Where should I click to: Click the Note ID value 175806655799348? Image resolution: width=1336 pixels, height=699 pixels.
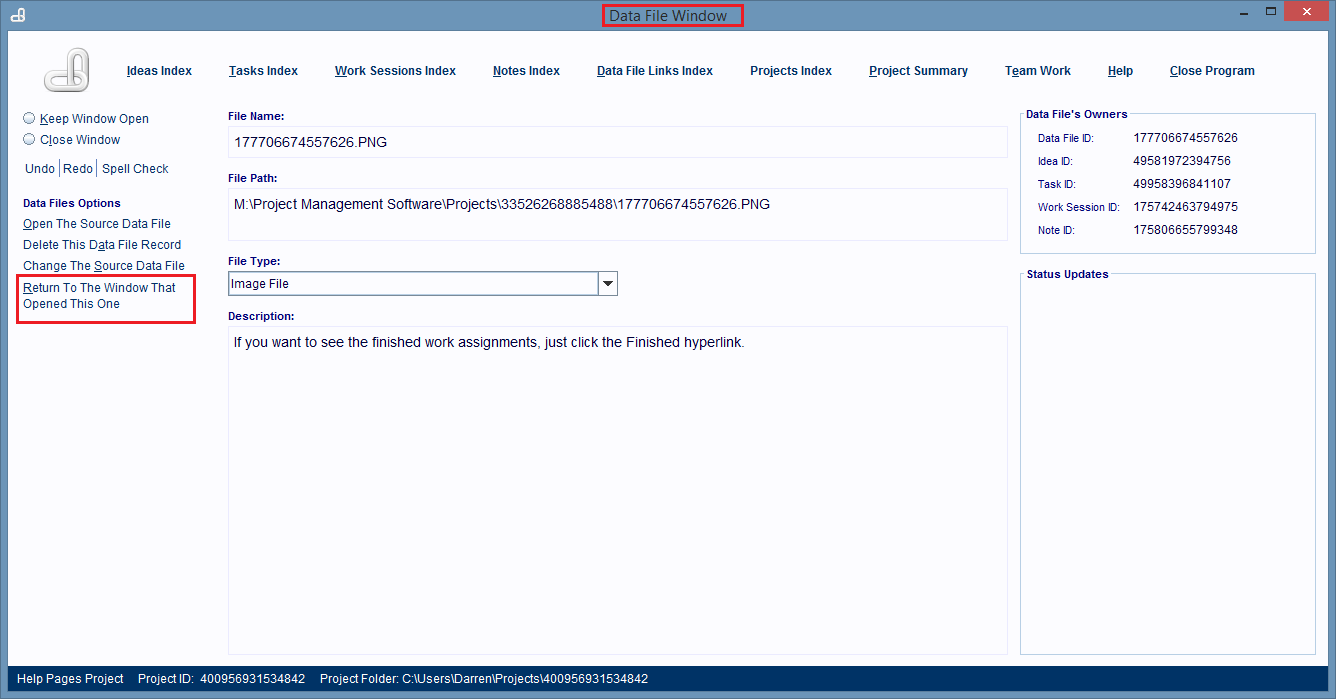coord(1186,230)
